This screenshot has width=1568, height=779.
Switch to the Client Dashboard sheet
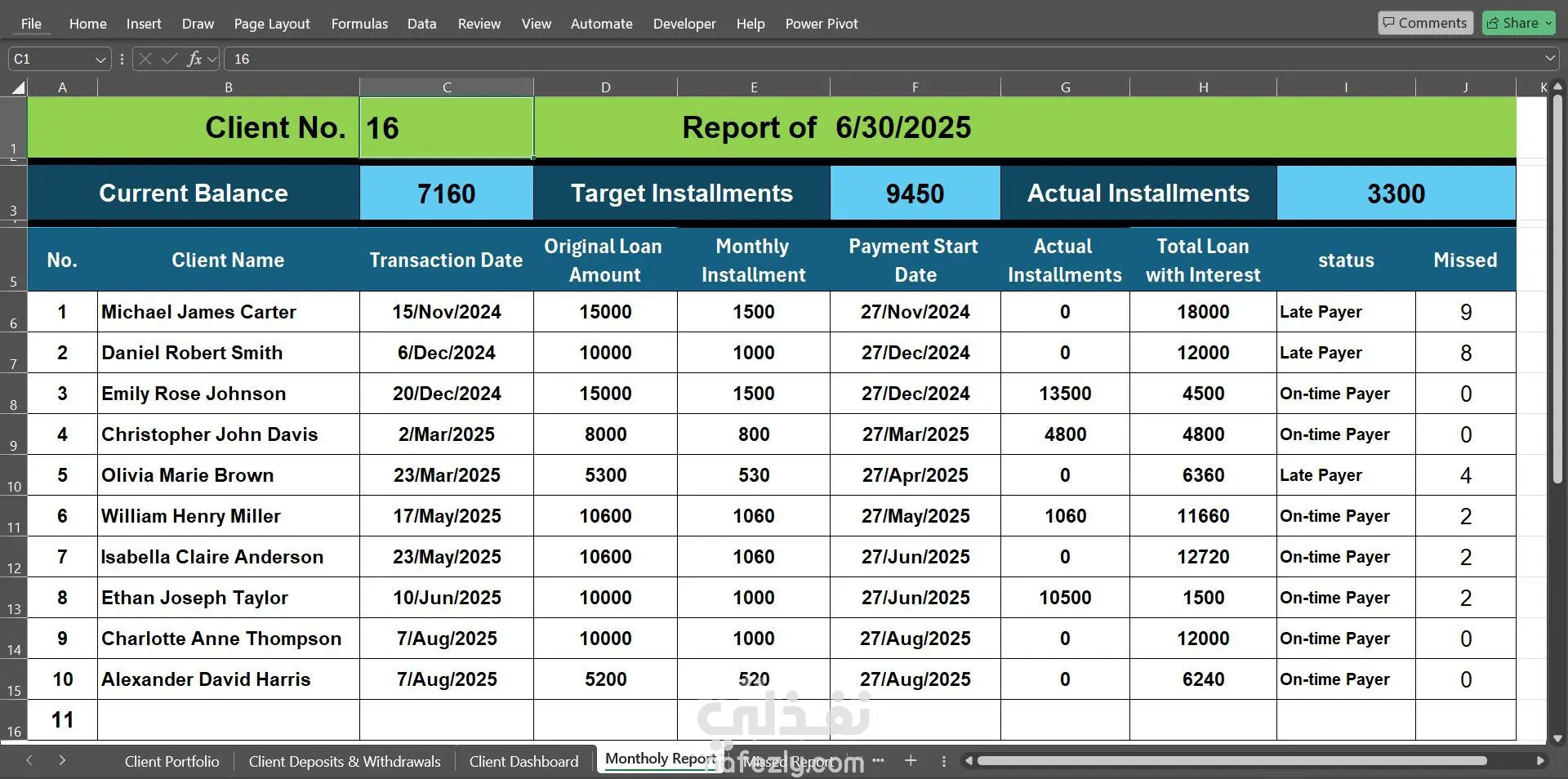(x=523, y=761)
